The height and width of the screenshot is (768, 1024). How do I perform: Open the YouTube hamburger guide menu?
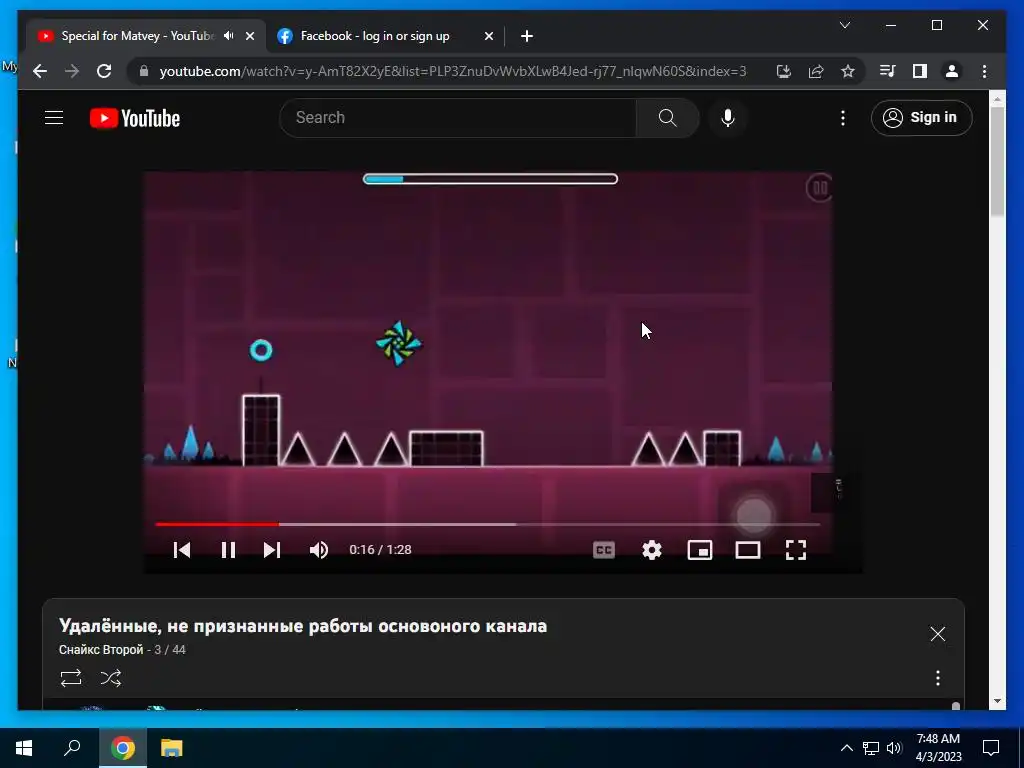pyautogui.click(x=54, y=118)
